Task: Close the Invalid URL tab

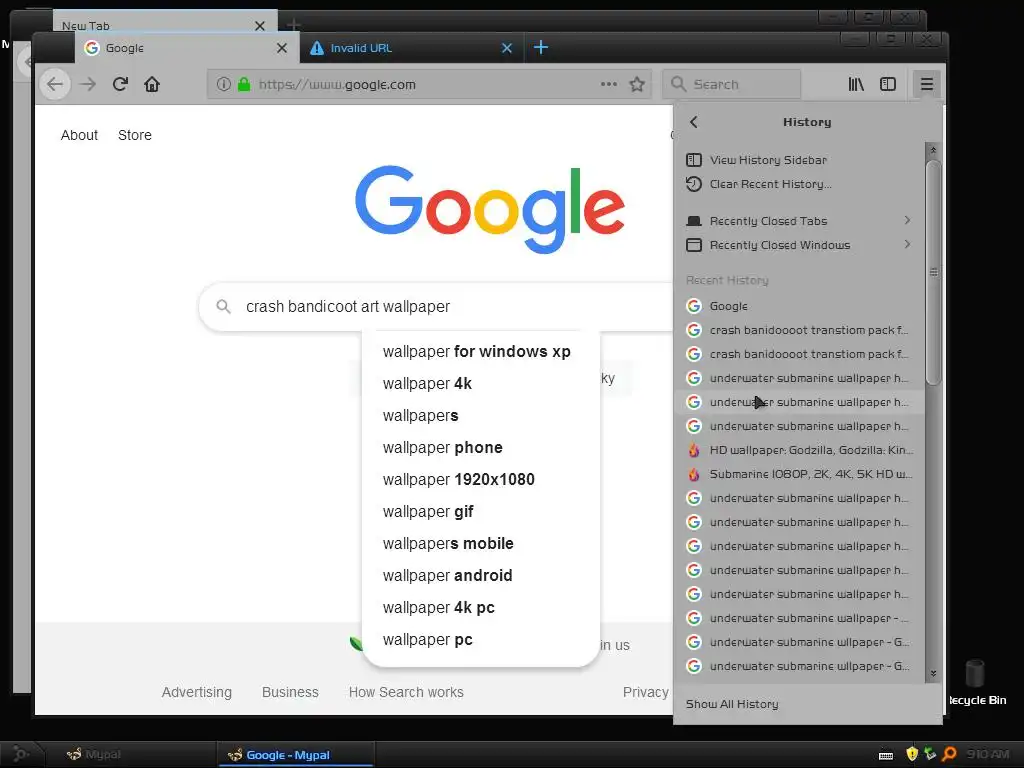Action: click(x=507, y=48)
